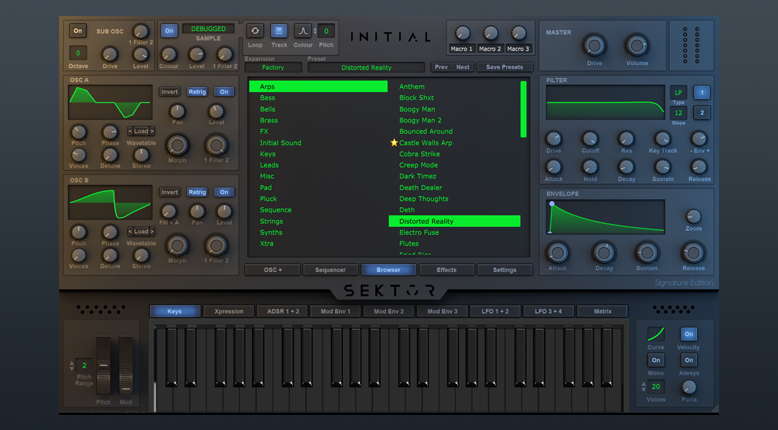This screenshot has width=778, height=430.
Task: Click the sample Colour curve icon
Action: pyautogui.click(x=303, y=31)
